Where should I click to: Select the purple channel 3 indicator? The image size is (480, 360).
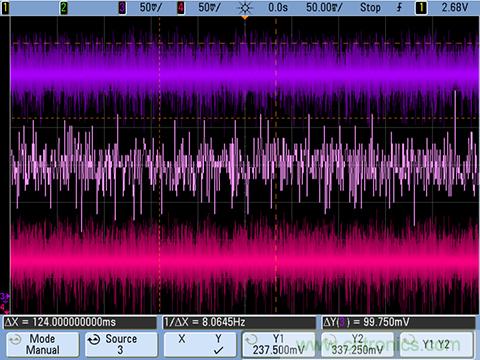[x=122, y=8]
